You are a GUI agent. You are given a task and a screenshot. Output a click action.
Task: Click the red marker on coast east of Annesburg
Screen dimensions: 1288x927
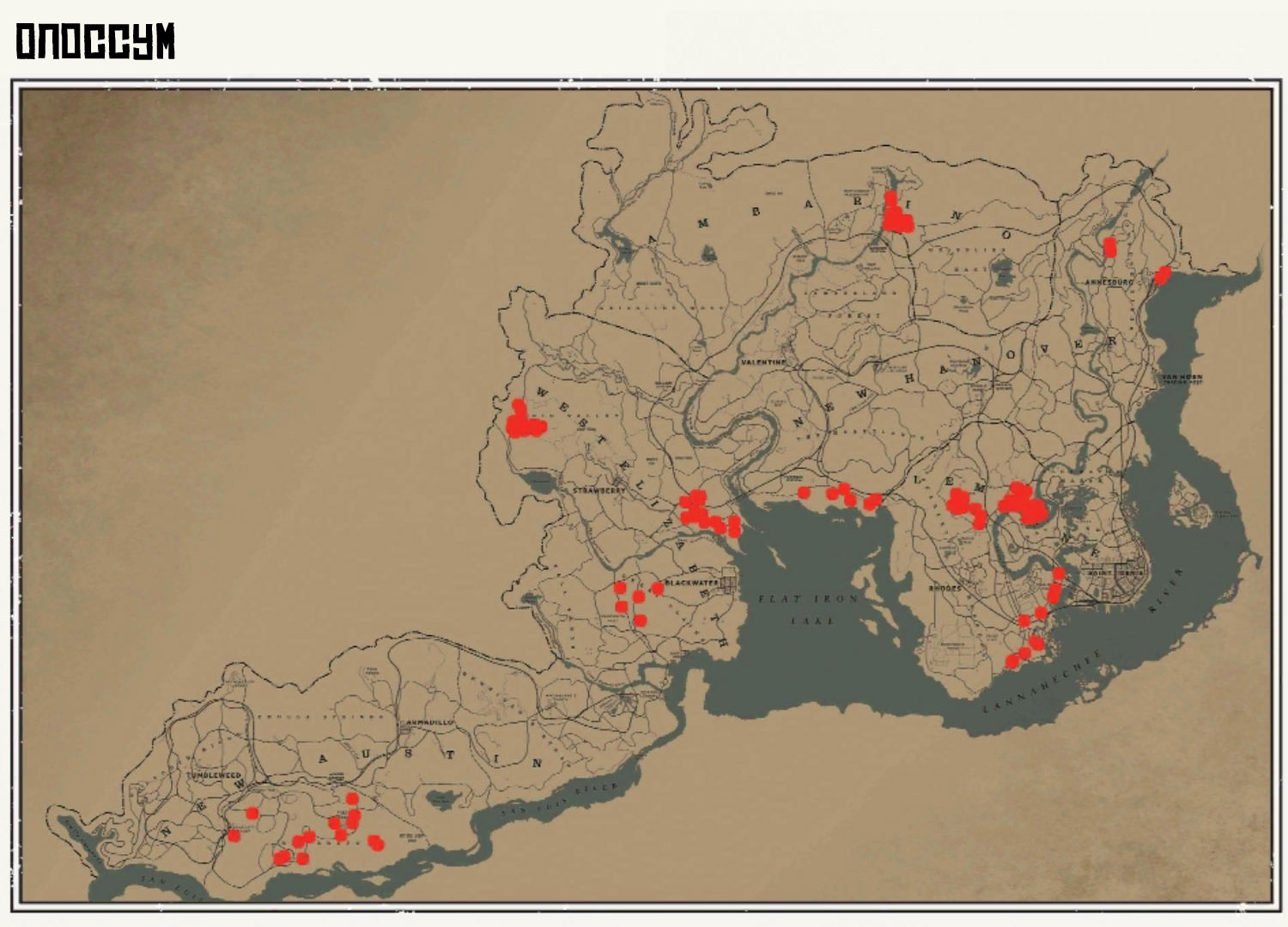point(1163,275)
